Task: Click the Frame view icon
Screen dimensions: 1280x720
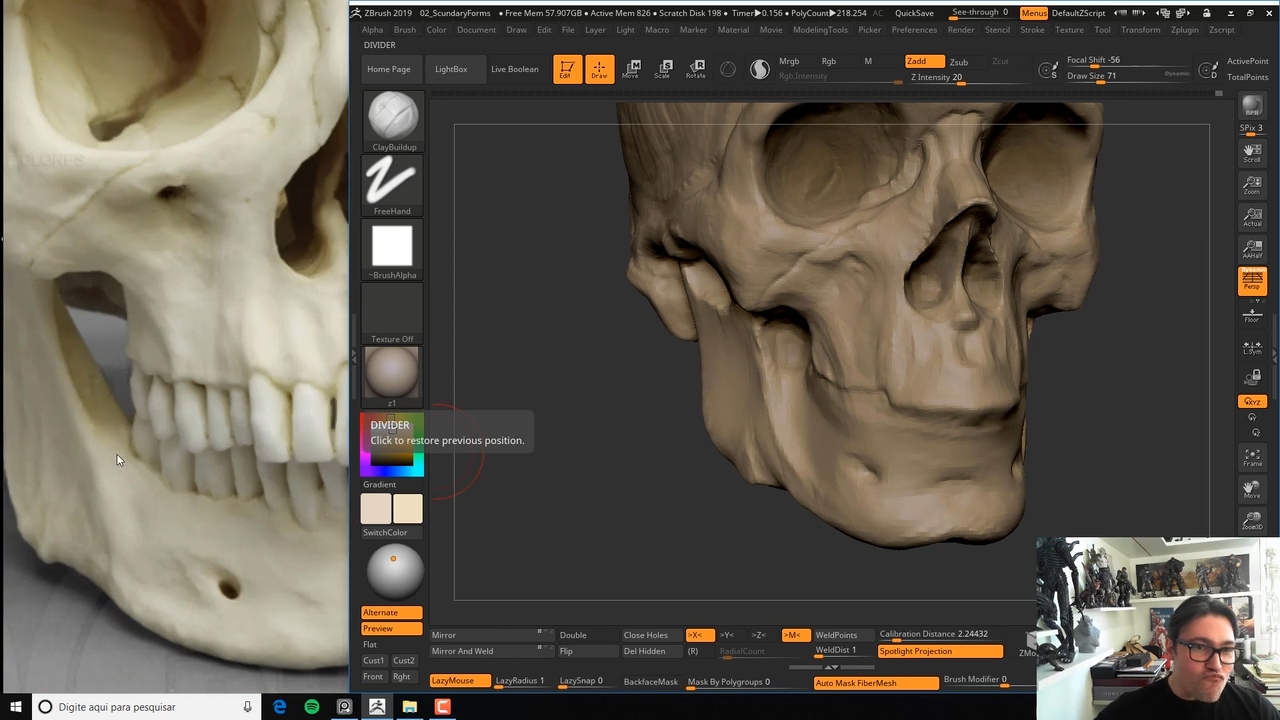Action: pos(1252,458)
